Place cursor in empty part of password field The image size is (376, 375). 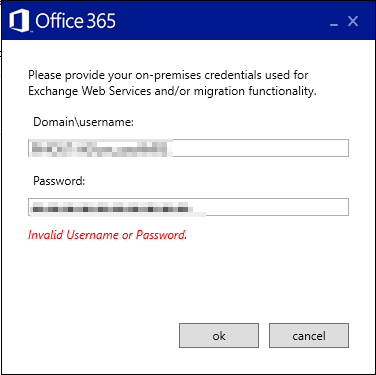tap(277, 207)
